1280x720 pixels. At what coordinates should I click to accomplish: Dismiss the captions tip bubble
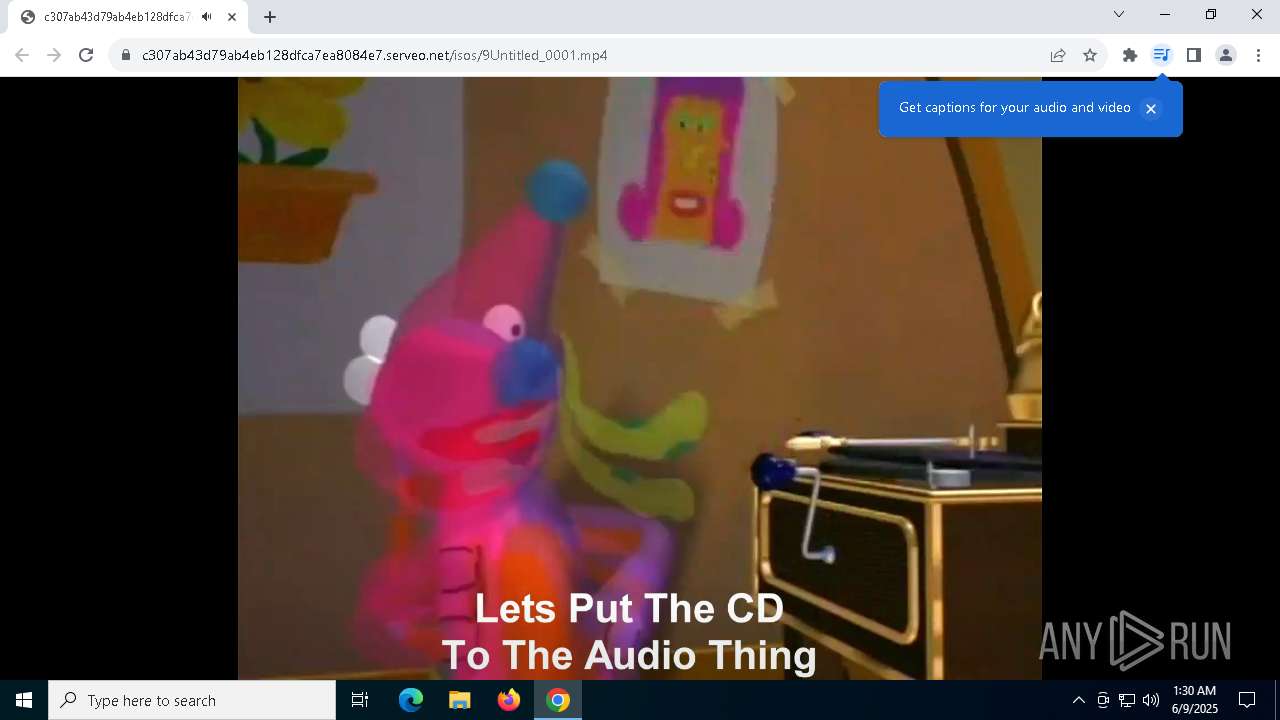coord(1151,108)
